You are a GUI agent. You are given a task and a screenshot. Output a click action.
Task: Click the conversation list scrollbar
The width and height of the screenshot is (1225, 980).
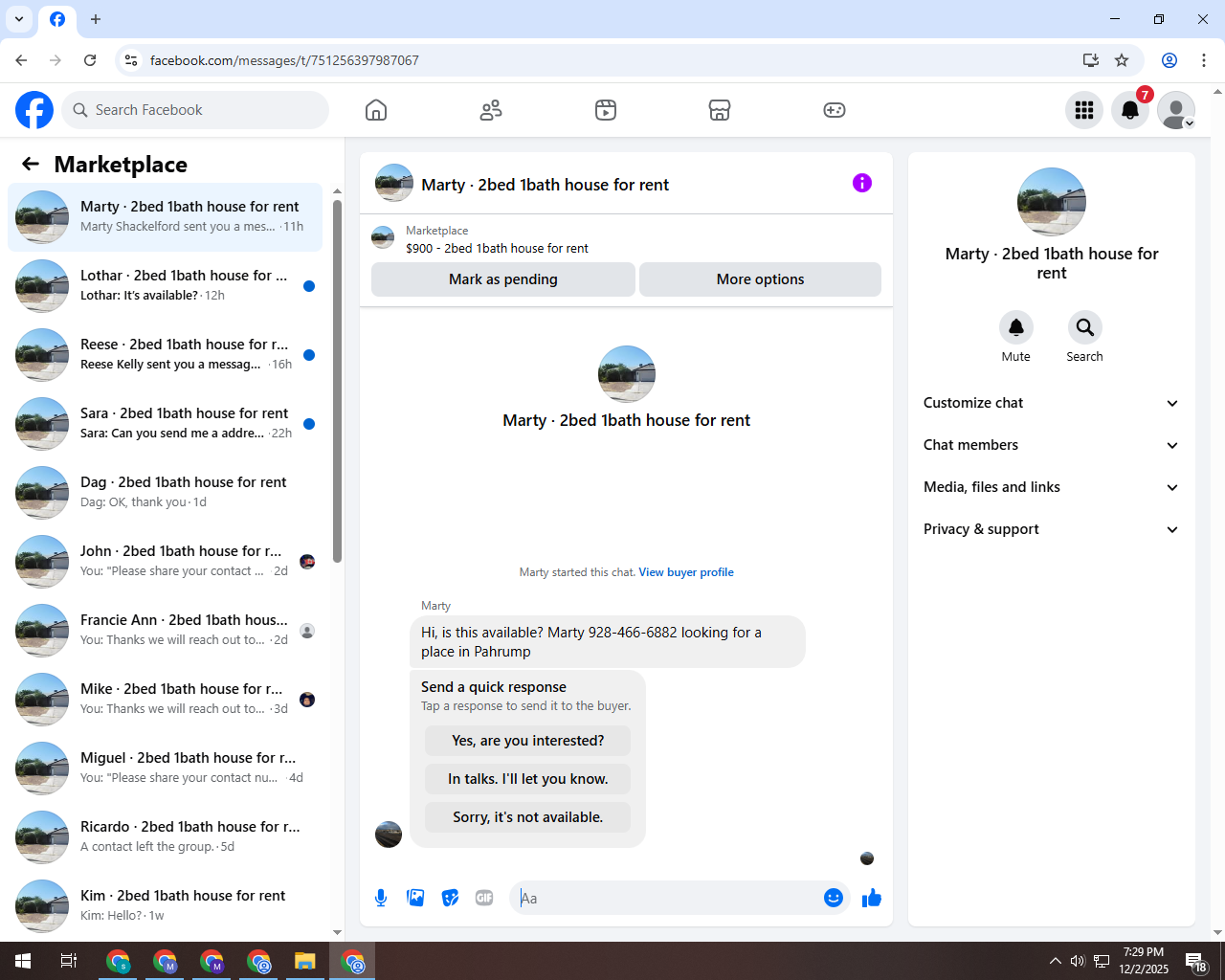click(337, 381)
